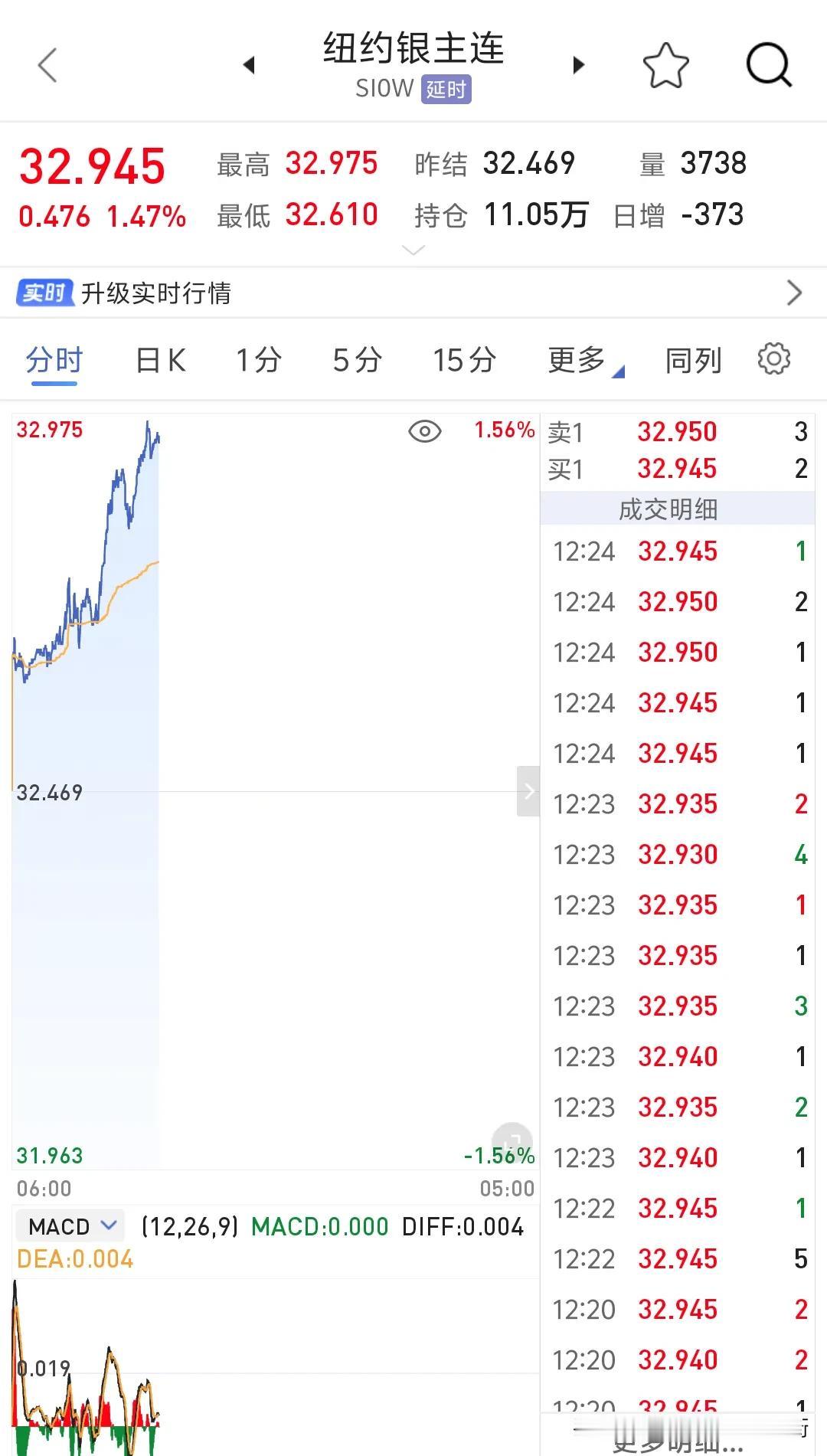The height and width of the screenshot is (1456, 827).
Task: Select the 5分 tab
Action: pos(357,360)
